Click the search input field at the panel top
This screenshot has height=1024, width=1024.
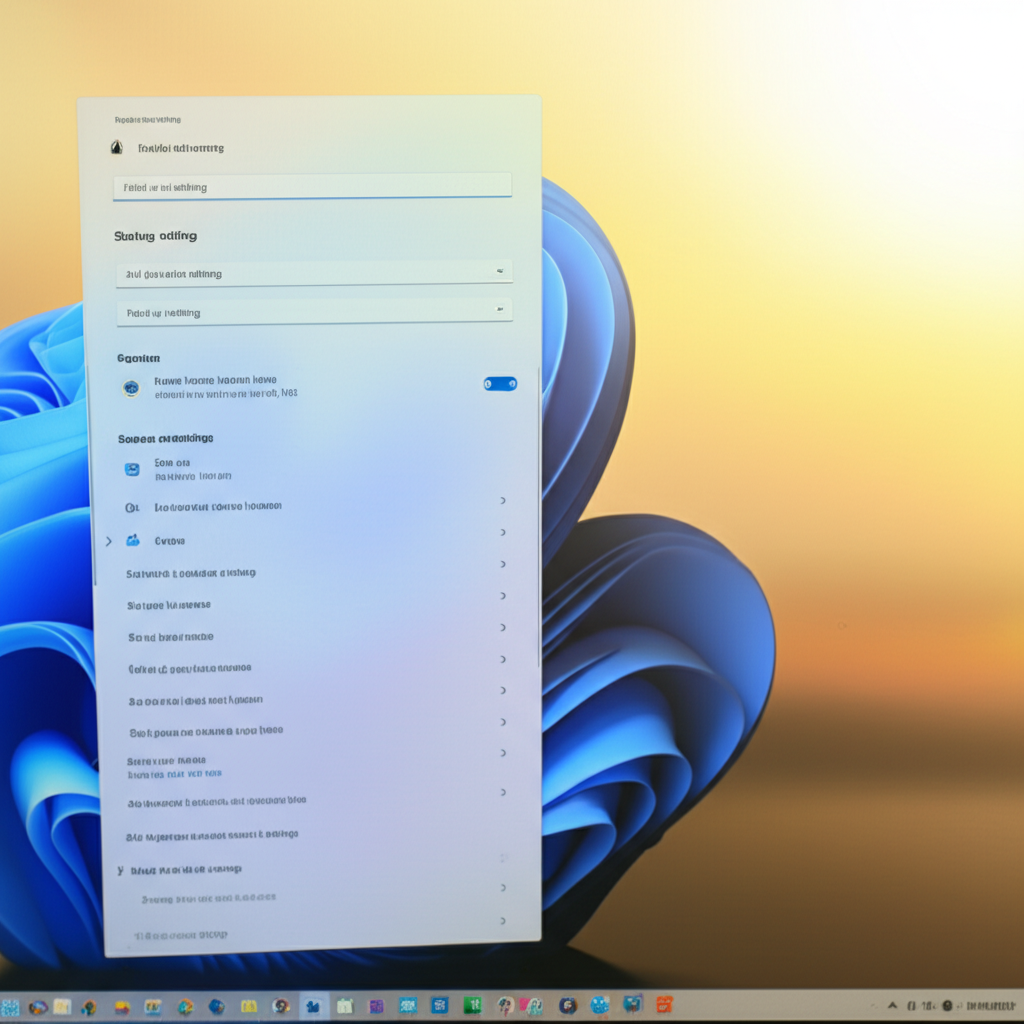click(312, 187)
